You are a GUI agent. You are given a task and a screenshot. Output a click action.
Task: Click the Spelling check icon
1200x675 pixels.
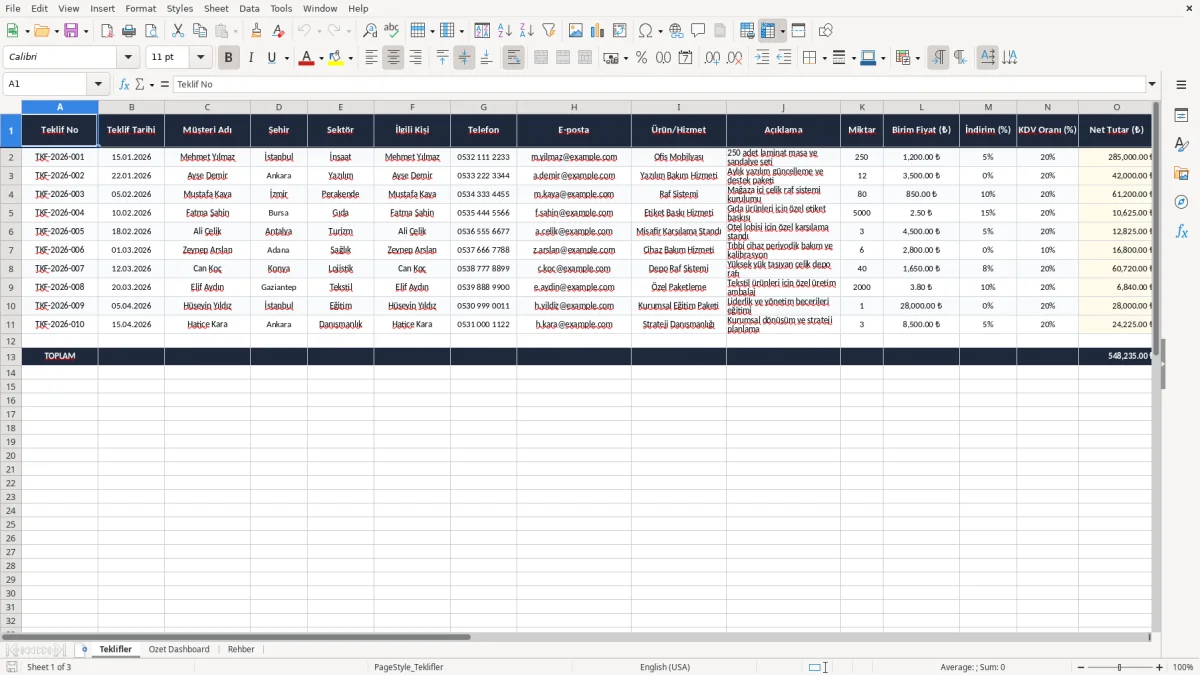pyautogui.click(x=392, y=31)
